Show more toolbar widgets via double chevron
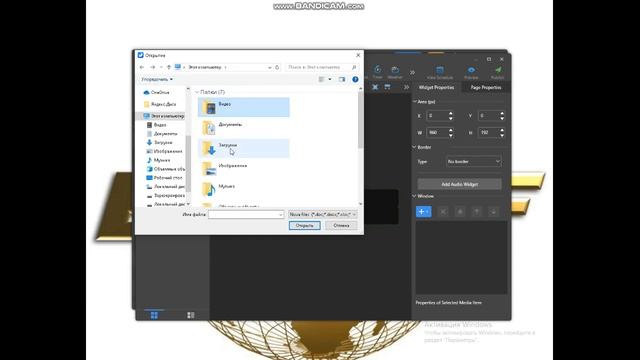The width and height of the screenshot is (640, 360). (412, 72)
